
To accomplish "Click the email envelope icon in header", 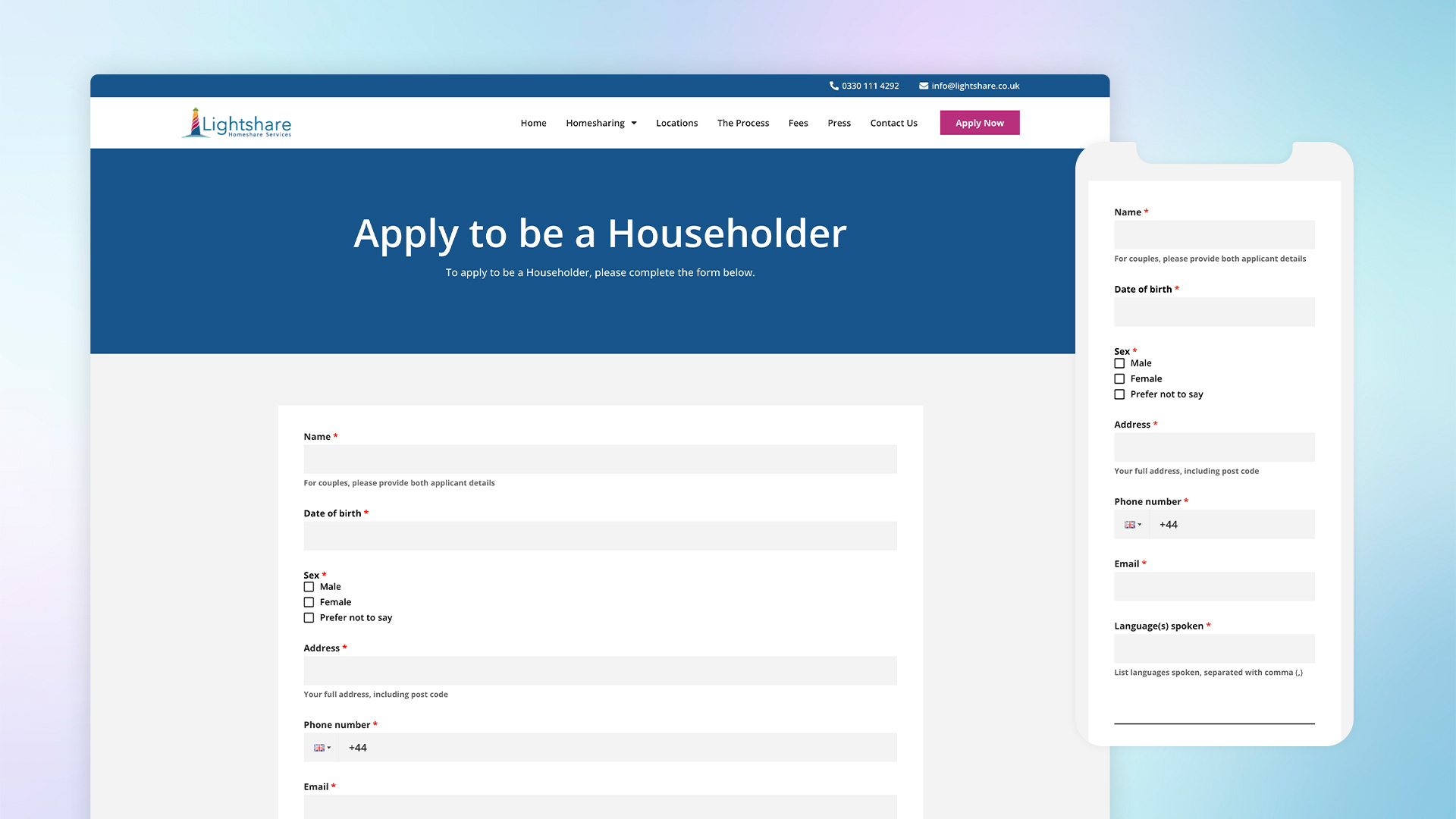I will pyautogui.click(x=923, y=86).
